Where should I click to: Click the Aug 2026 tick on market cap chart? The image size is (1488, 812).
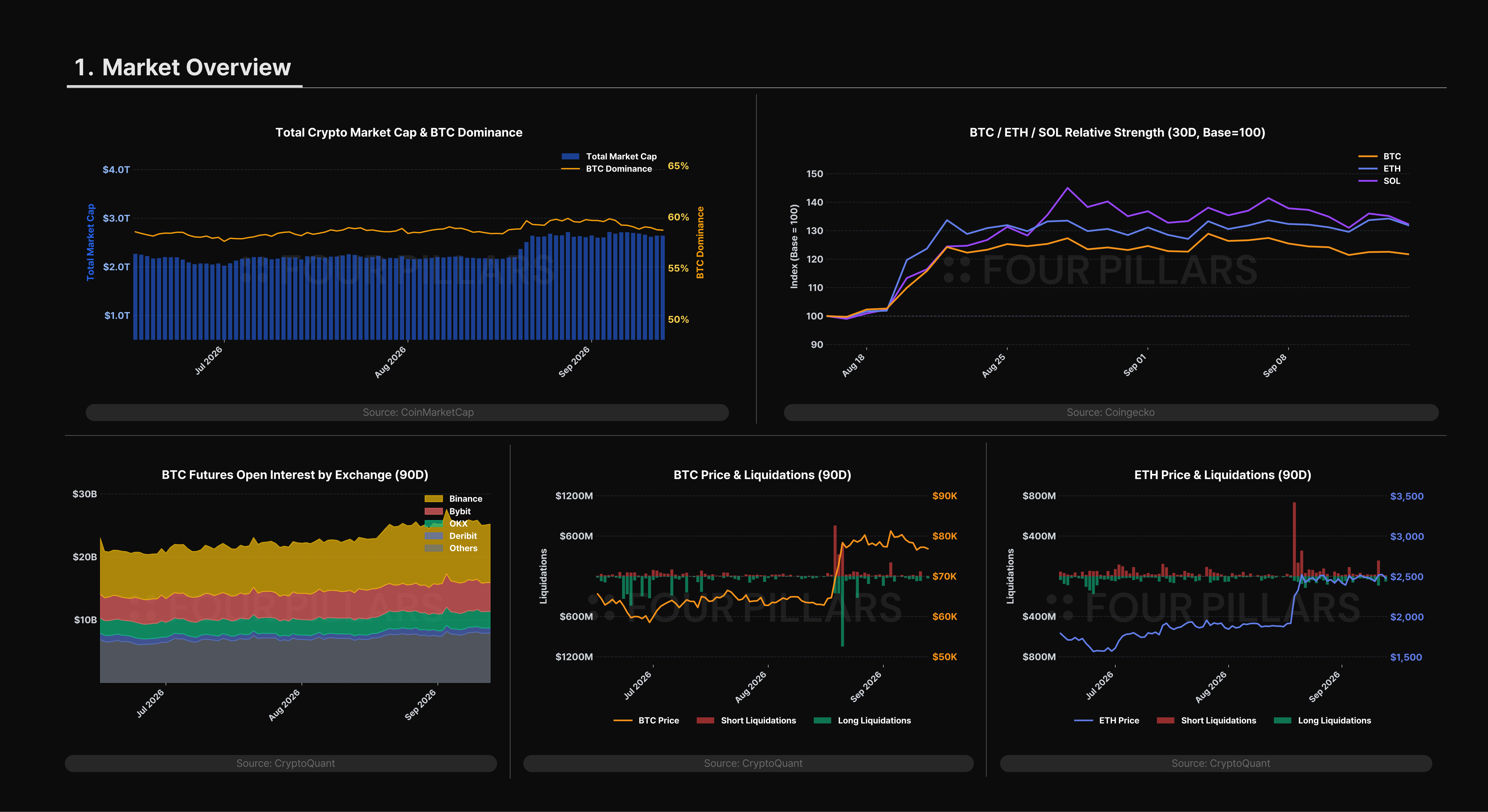[x=390, y=362]
